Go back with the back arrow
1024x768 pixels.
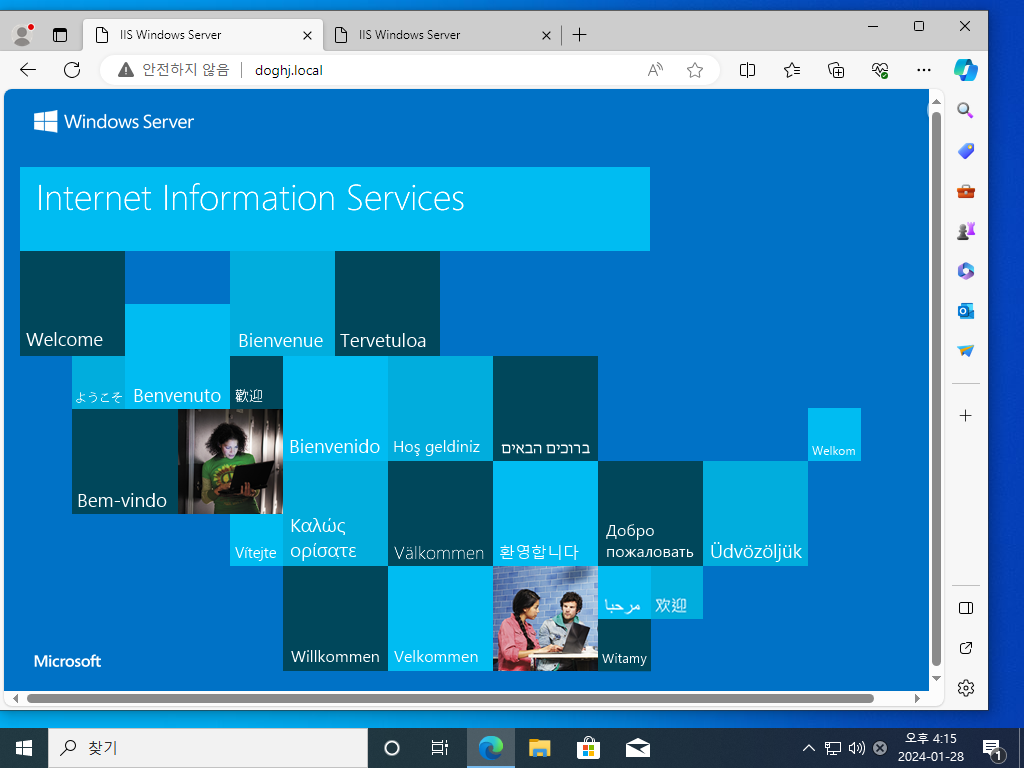click(x=28, y=70)
